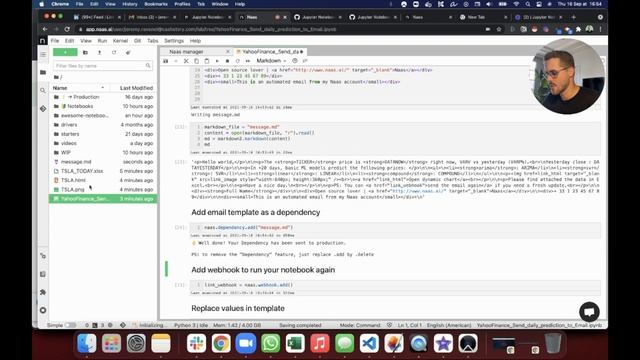Click the naas.dependency.add code cell
640x360 pixels.
click(x=395, y=227)
